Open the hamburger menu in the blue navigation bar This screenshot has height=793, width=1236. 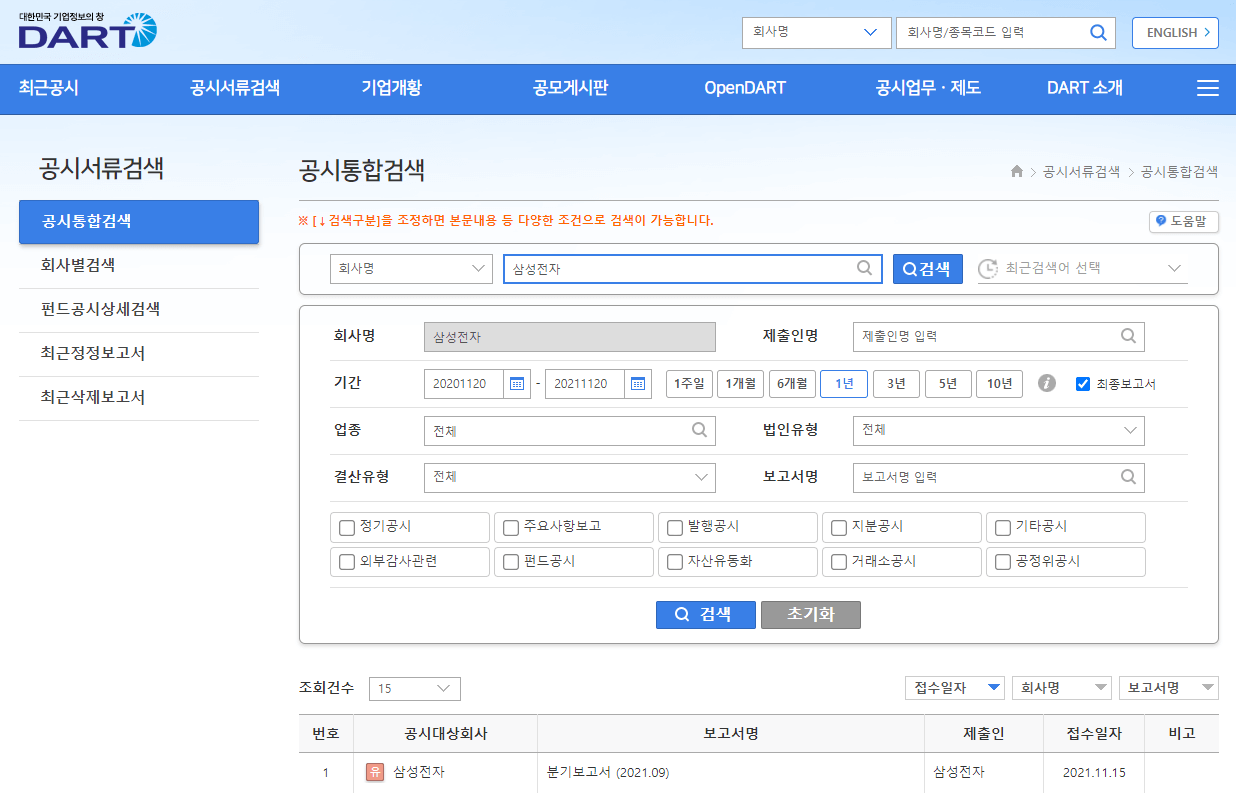coord(1207,88)
